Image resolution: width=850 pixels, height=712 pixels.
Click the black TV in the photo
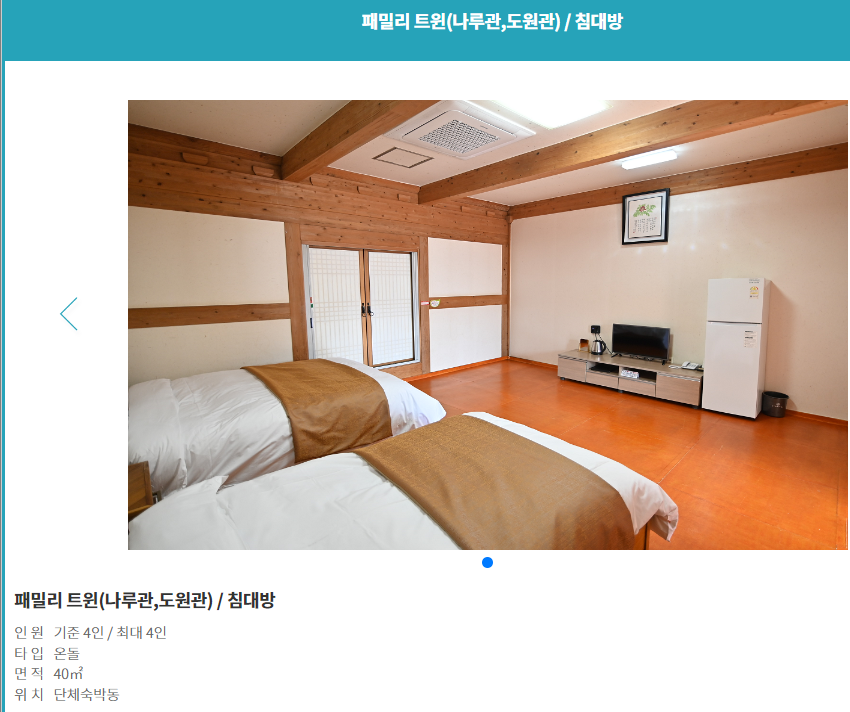641,343
